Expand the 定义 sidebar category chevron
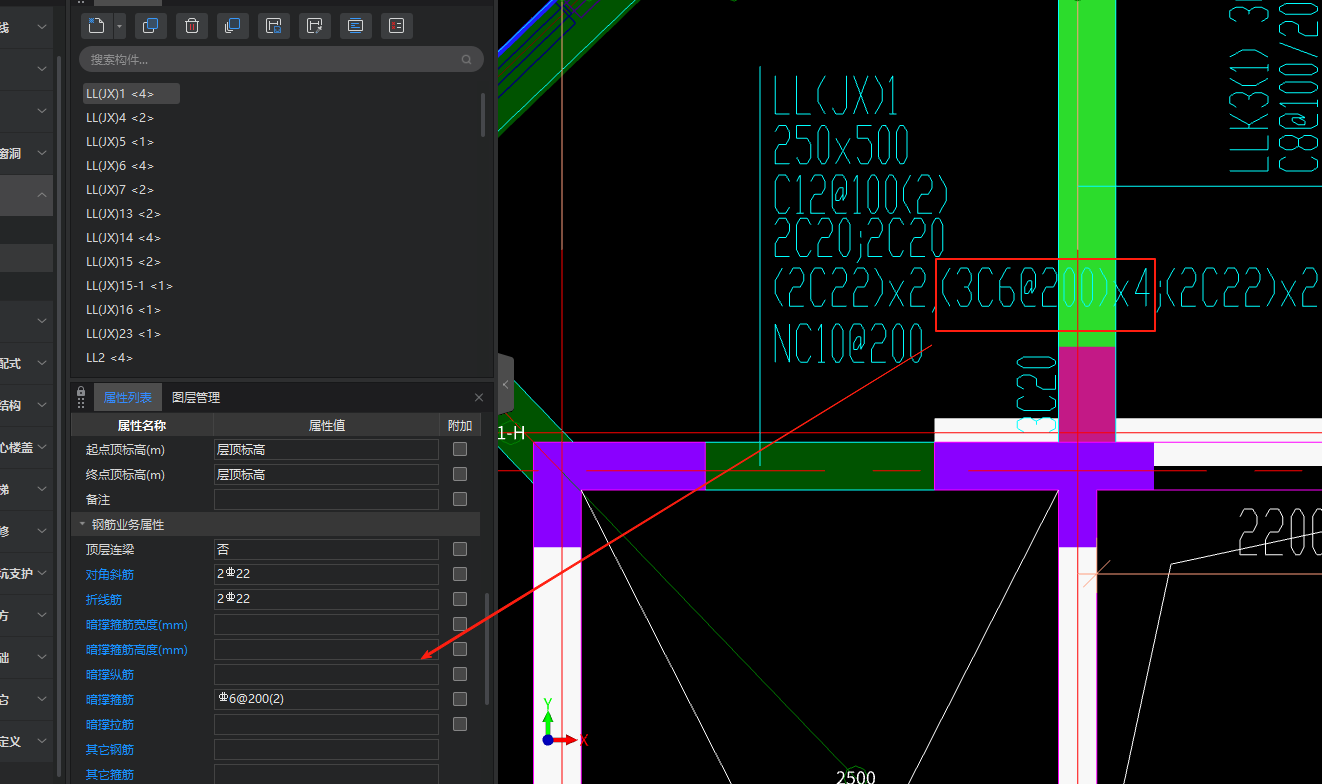The width and height of the screenshot is (1322, 784). pyautogui.click(x=42, y=741)
